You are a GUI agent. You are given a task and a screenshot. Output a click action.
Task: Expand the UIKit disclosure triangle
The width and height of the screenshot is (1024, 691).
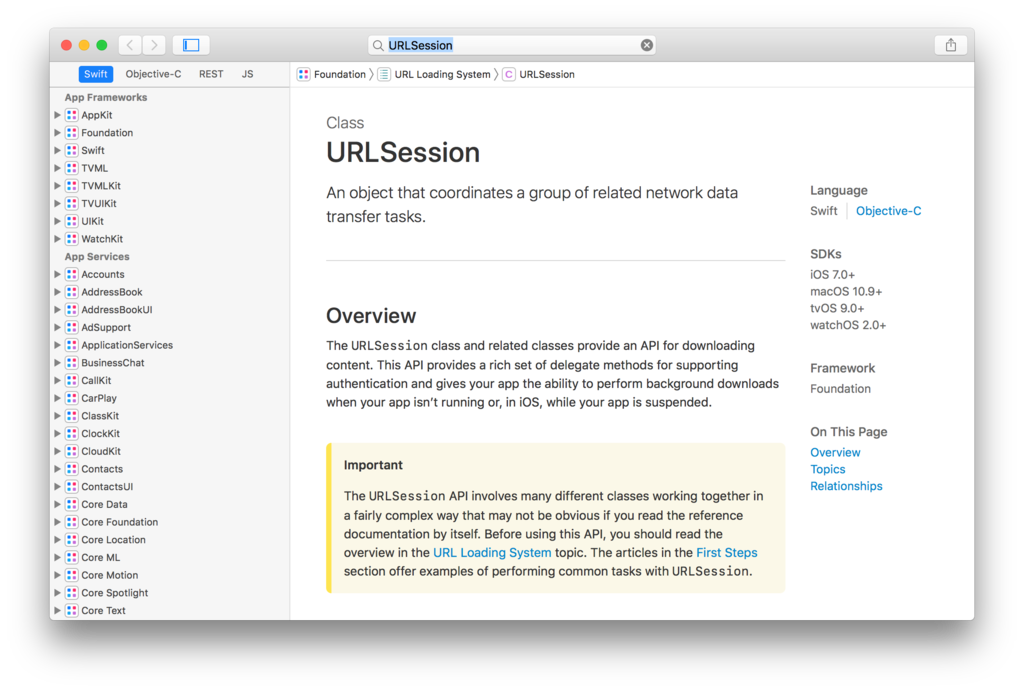tap(57, 221)
